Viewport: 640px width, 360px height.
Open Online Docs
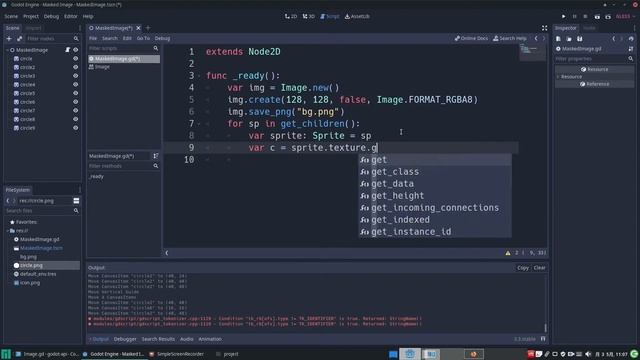(x=471, y=38)
